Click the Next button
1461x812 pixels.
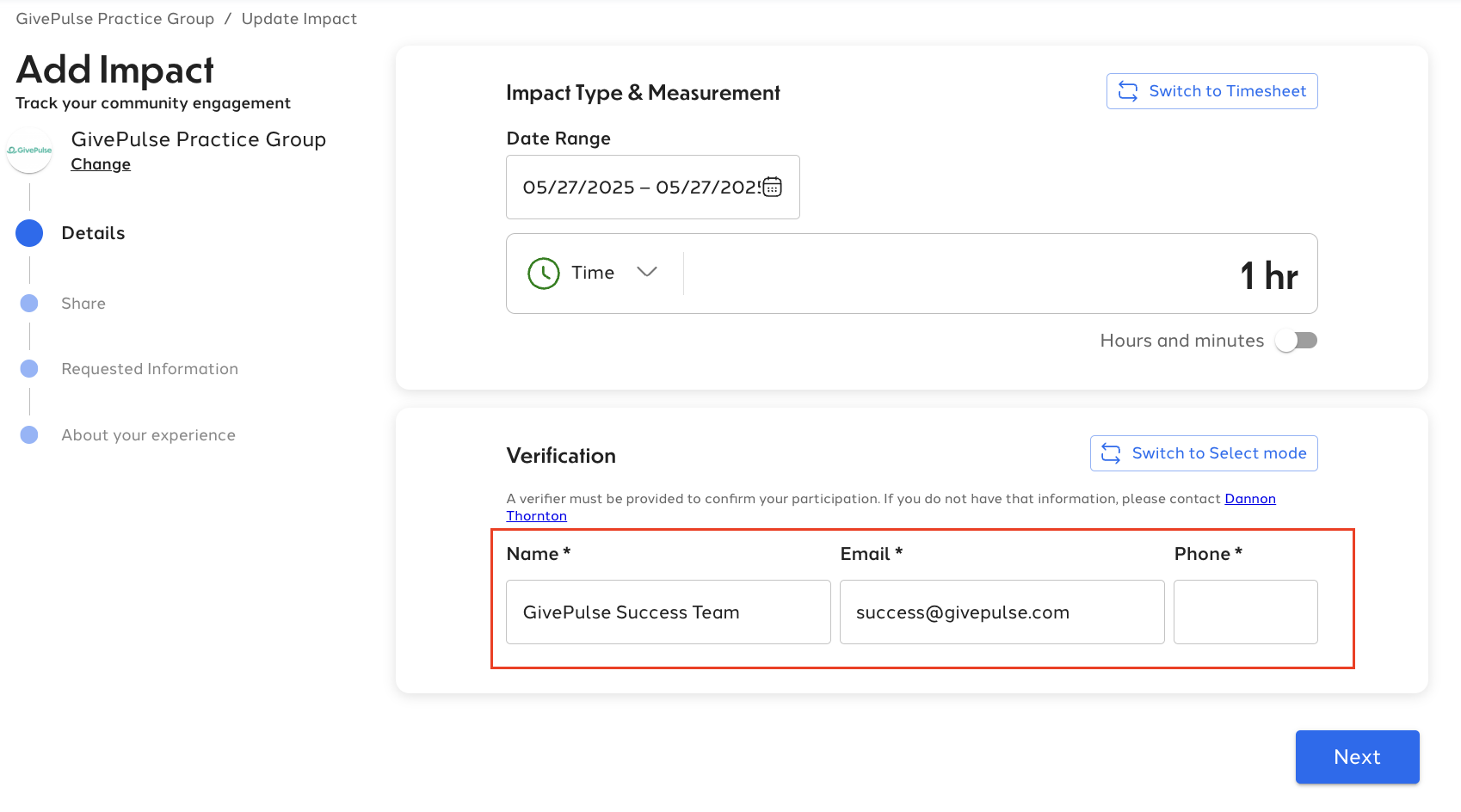(1357, 757)
